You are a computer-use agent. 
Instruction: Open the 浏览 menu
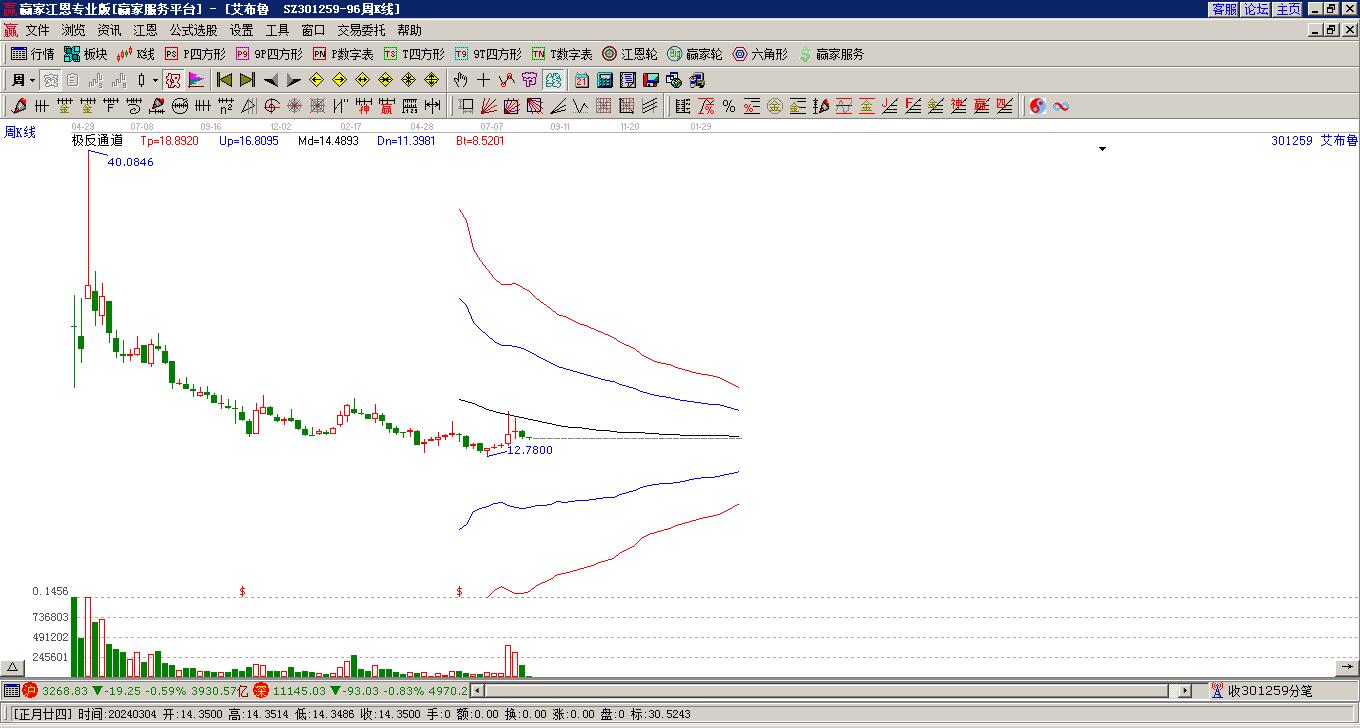coord(73,31)
